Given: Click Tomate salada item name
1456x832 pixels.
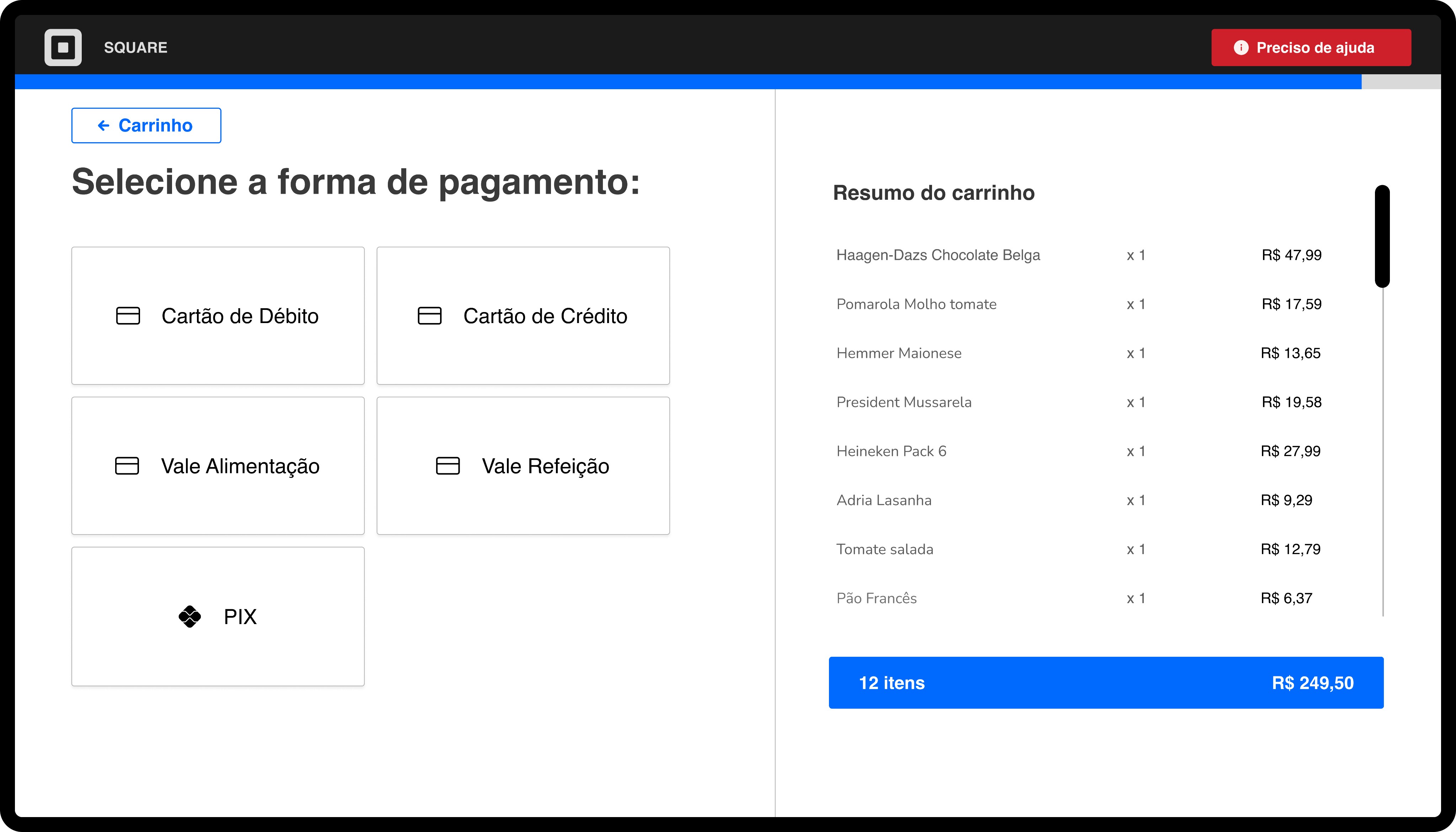Looking at the screenshot, I should [x=884, y=549].
